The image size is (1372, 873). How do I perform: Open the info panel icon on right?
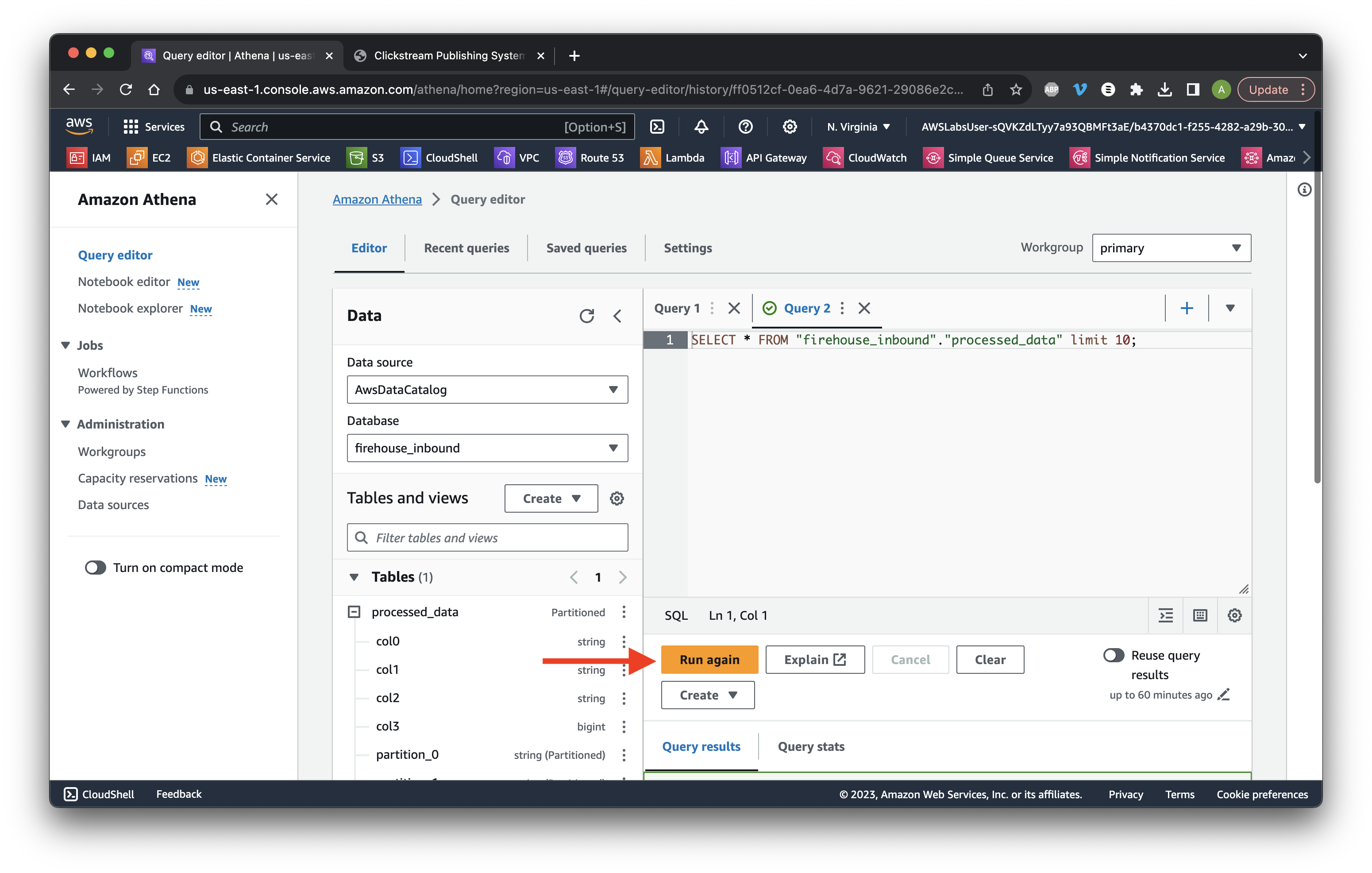pos(1304,190)
